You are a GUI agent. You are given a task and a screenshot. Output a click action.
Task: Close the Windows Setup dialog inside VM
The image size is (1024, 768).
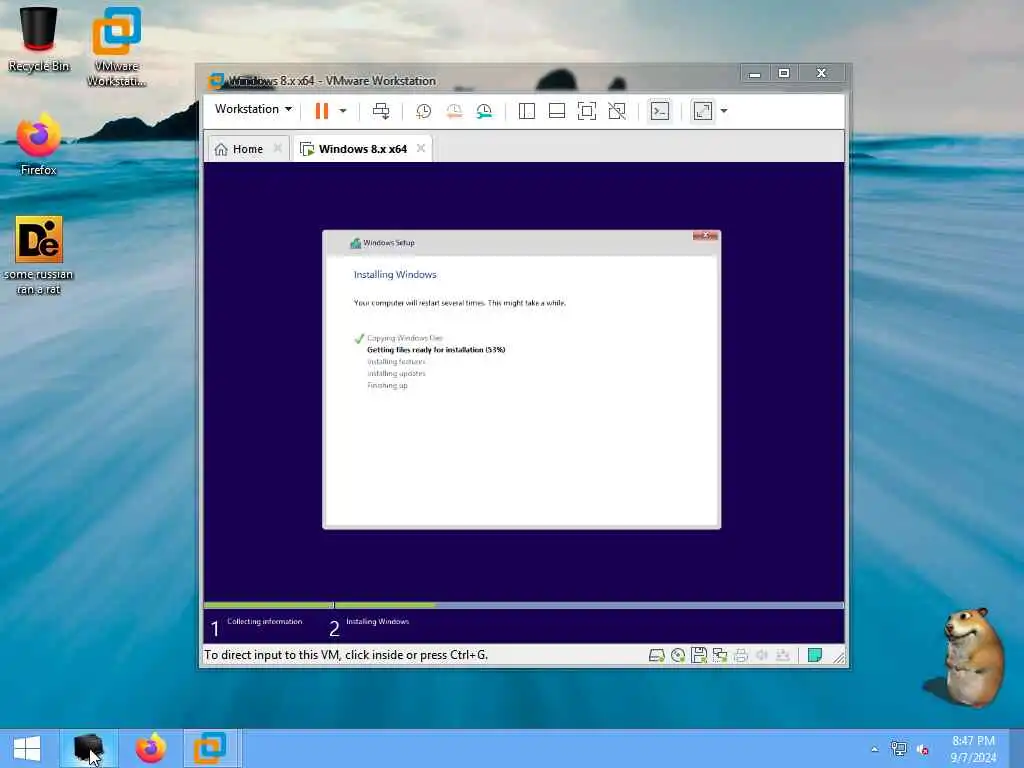tap(705, 236)
